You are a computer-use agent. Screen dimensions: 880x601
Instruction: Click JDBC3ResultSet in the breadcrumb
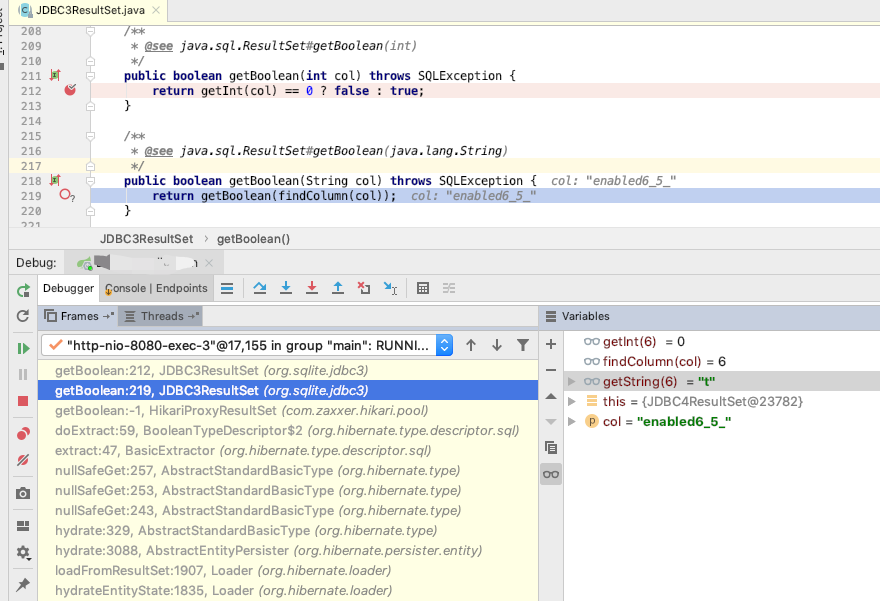pos(146,239)
